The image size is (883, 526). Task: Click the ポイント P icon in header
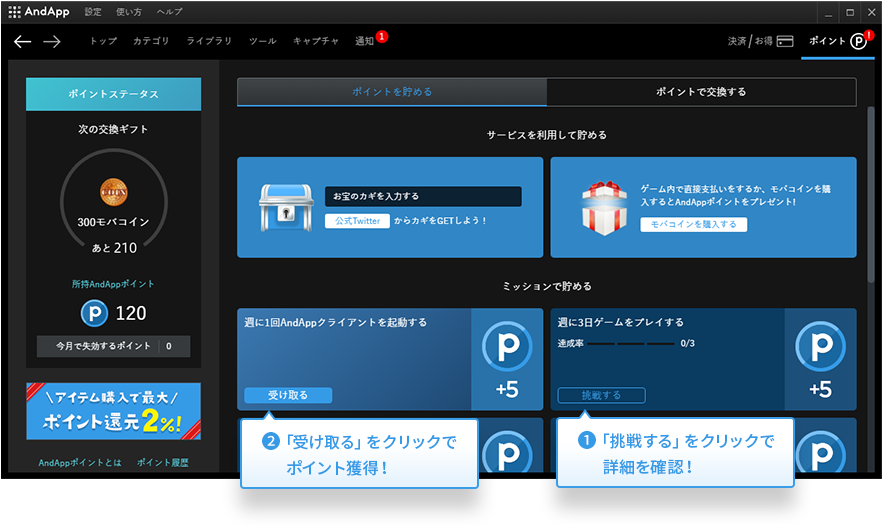coord(859,41)
